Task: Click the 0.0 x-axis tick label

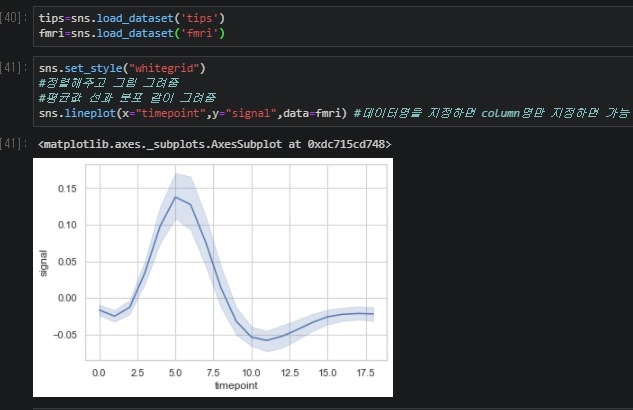Action: [x=99, y=373]
